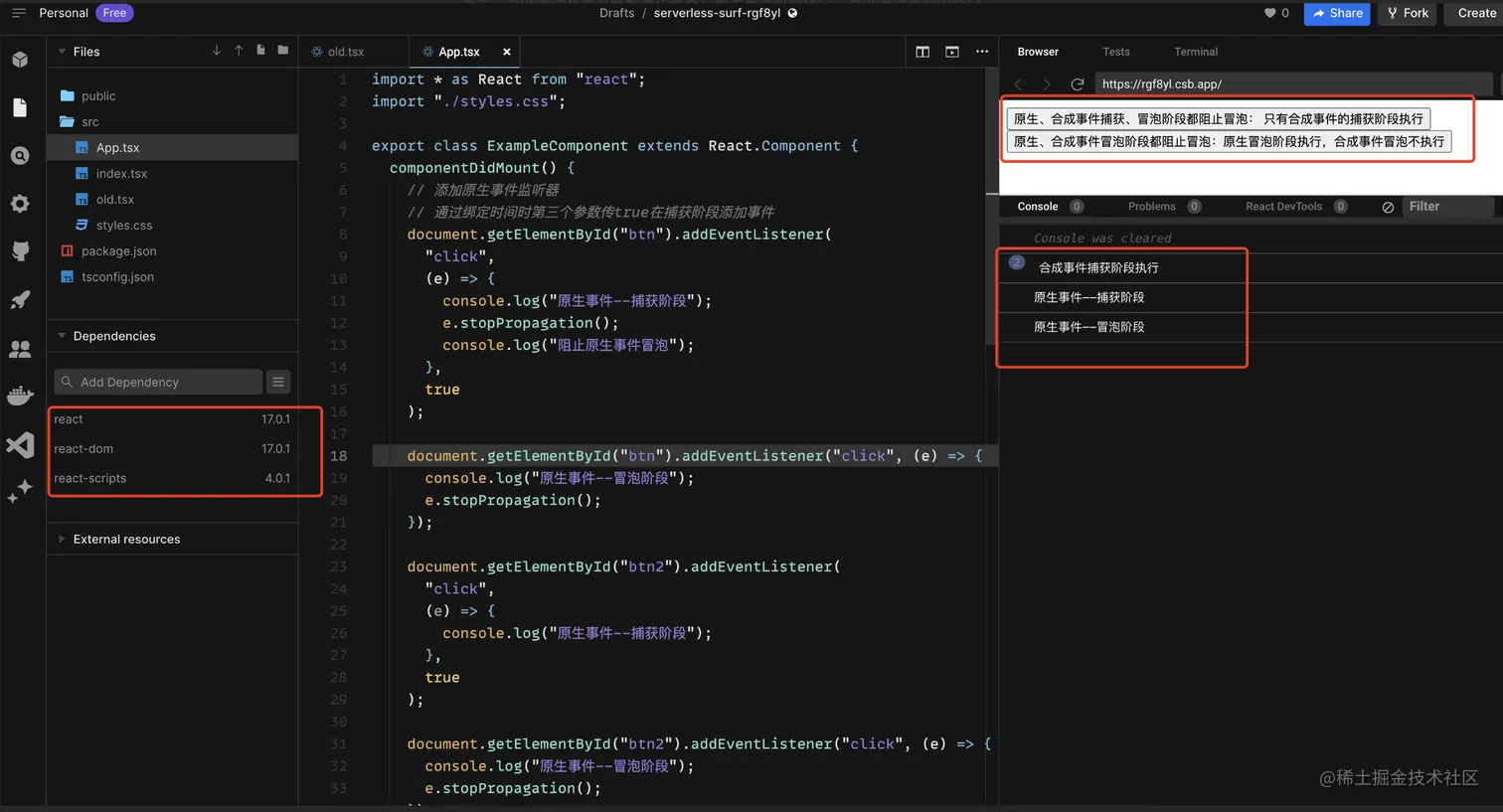Open the VS Code icon in sidebar
The image size is (1503, 812).
20,444
